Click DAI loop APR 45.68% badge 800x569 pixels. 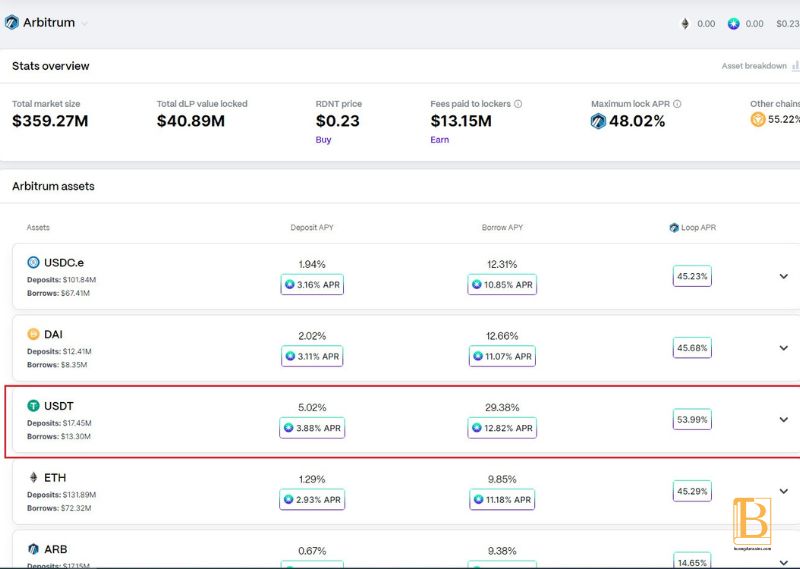click(692, 348)
